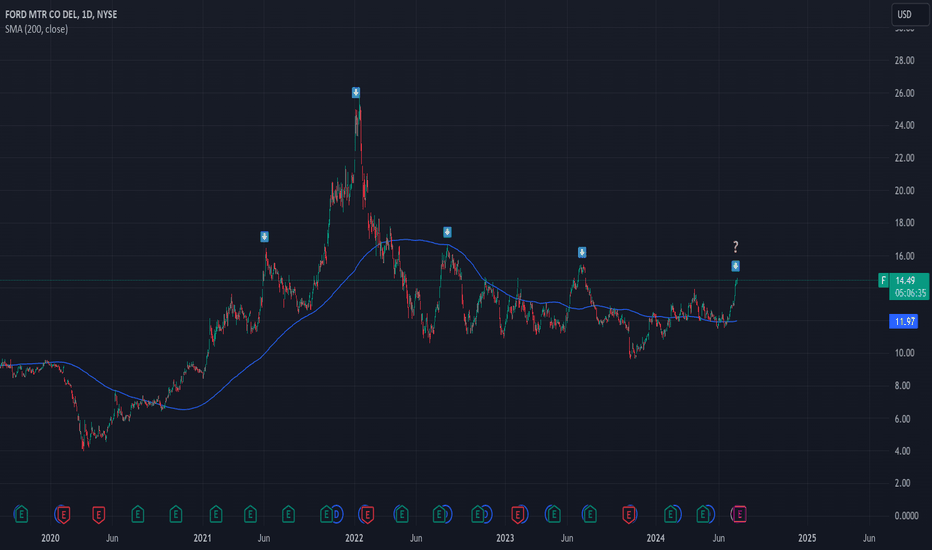932x550 pixels.
Task: Open the green earnings marker just before Jun 2024
Action: pos(703,514)
